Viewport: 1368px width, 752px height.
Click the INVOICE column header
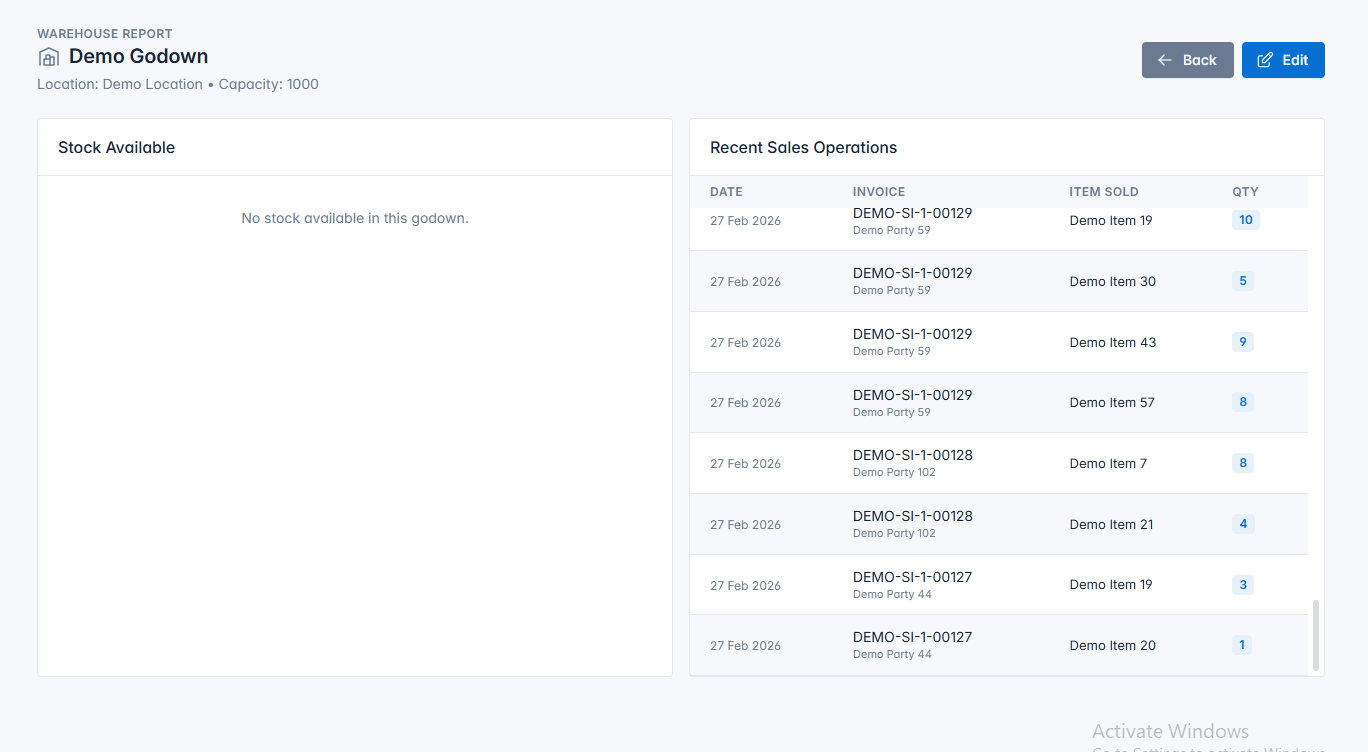coord(879,192)
